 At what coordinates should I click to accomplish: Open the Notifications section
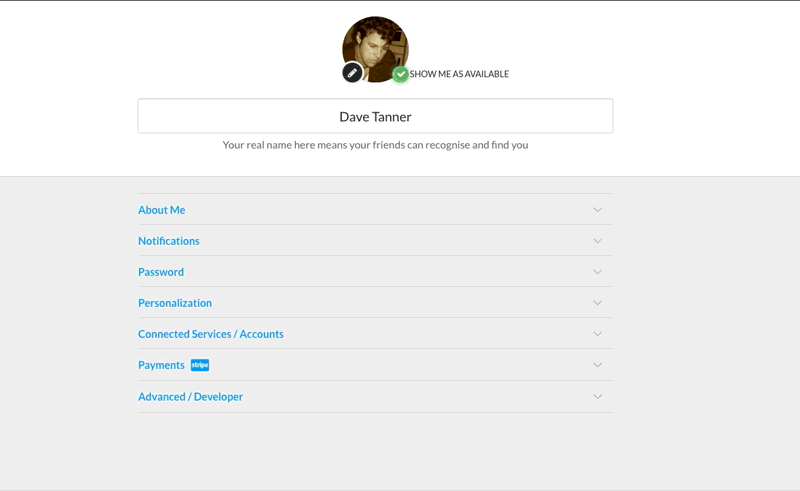pos(169,241)
